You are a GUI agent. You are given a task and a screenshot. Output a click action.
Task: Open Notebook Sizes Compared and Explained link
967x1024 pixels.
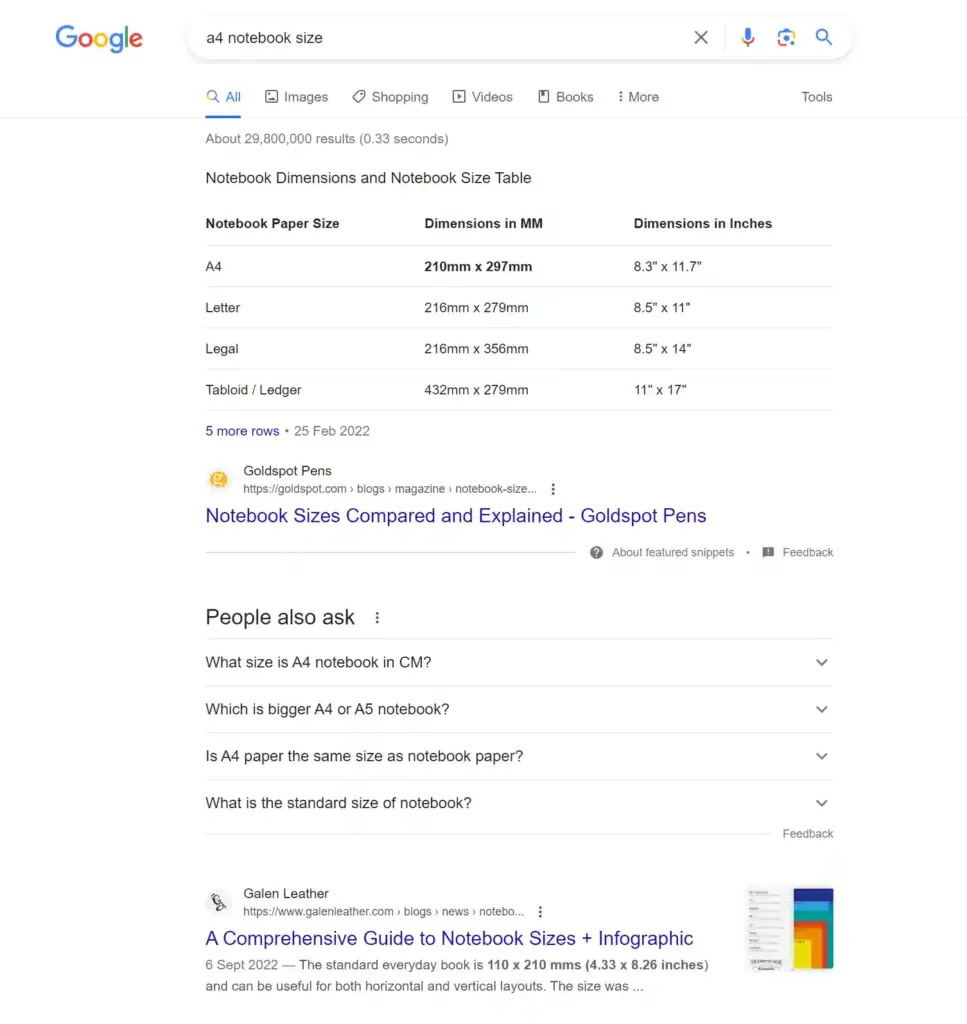tap(456, 516)
